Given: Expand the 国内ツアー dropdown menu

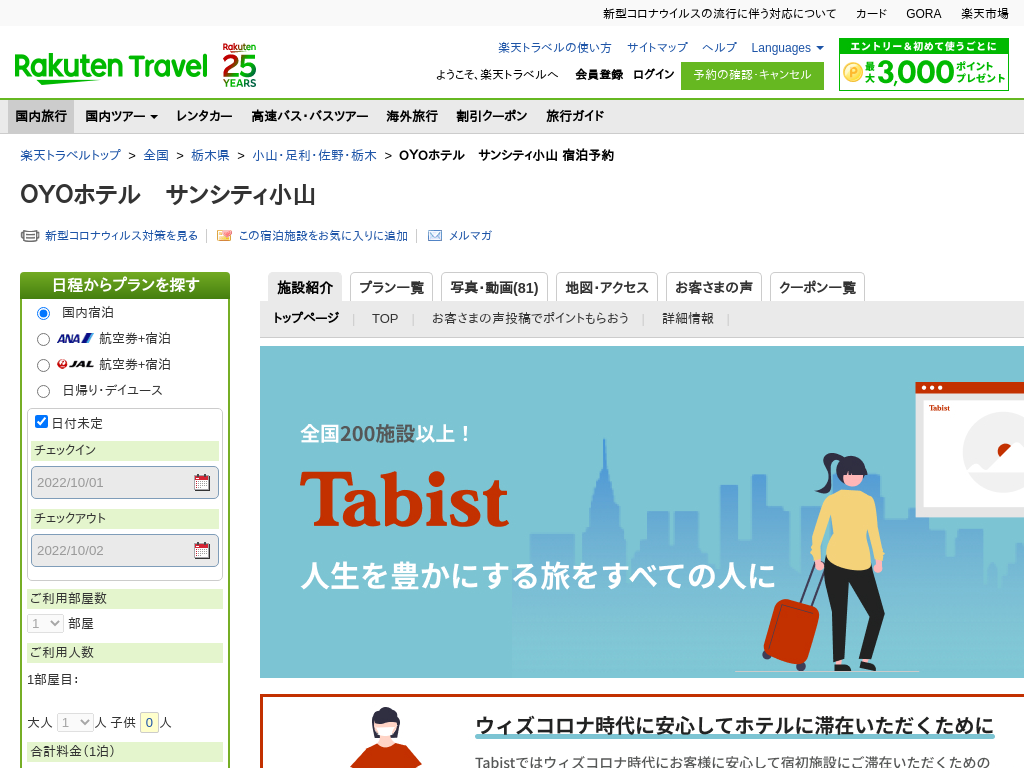Looking at the screenshot, I should coord(121,116).
